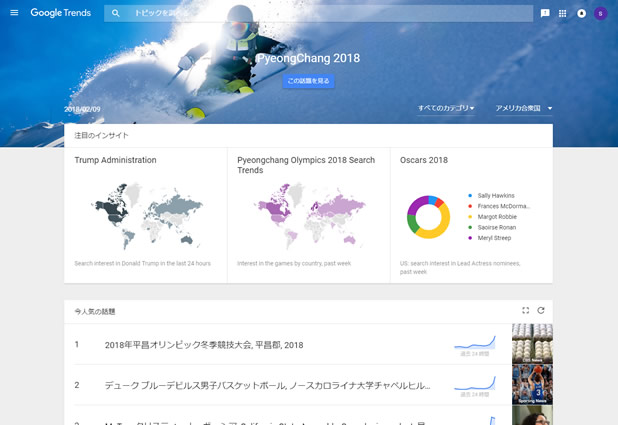
Task: Click sparkline chart for story 2
Action: [475, 384]
